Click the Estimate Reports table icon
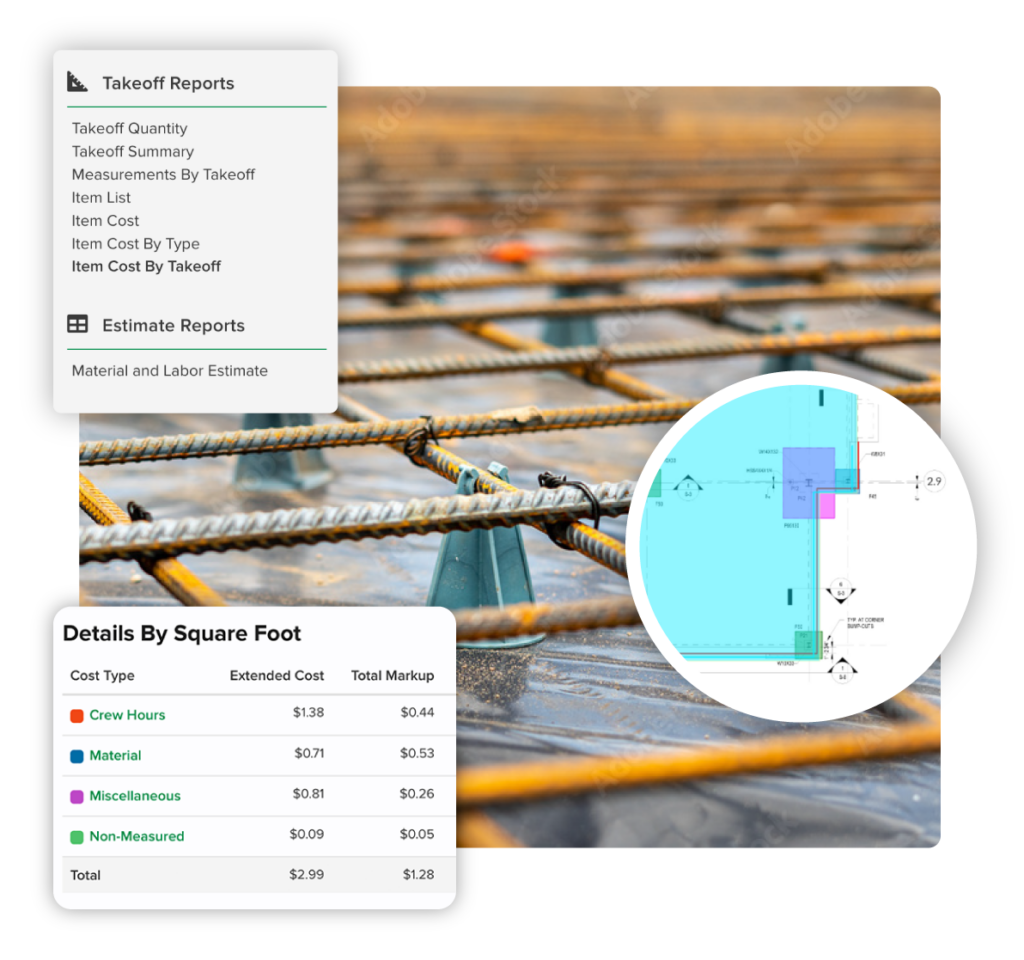1024x960 pixels. tap(78, 325)
